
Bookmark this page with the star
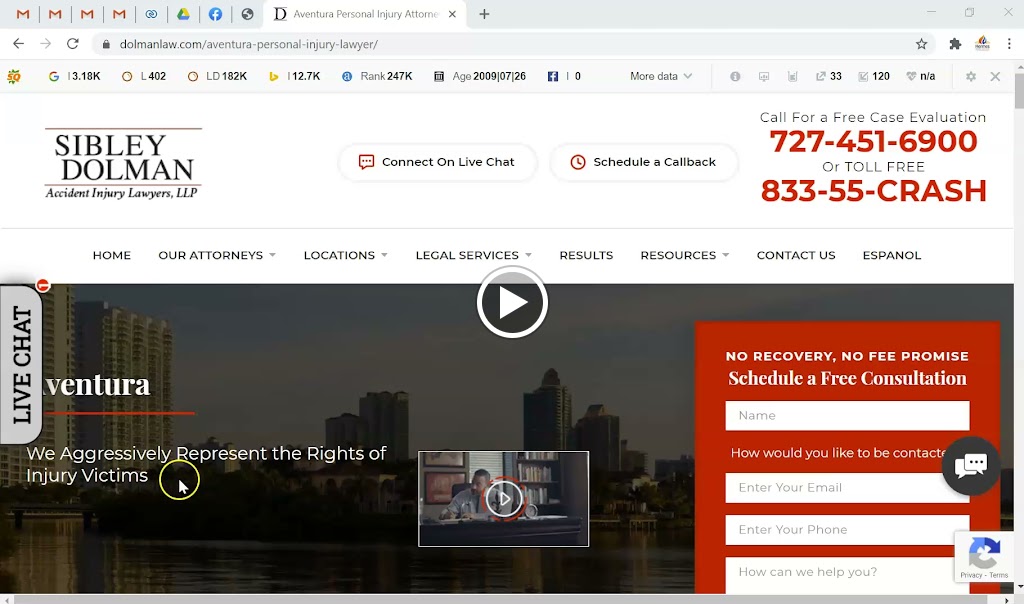point(921,44)
